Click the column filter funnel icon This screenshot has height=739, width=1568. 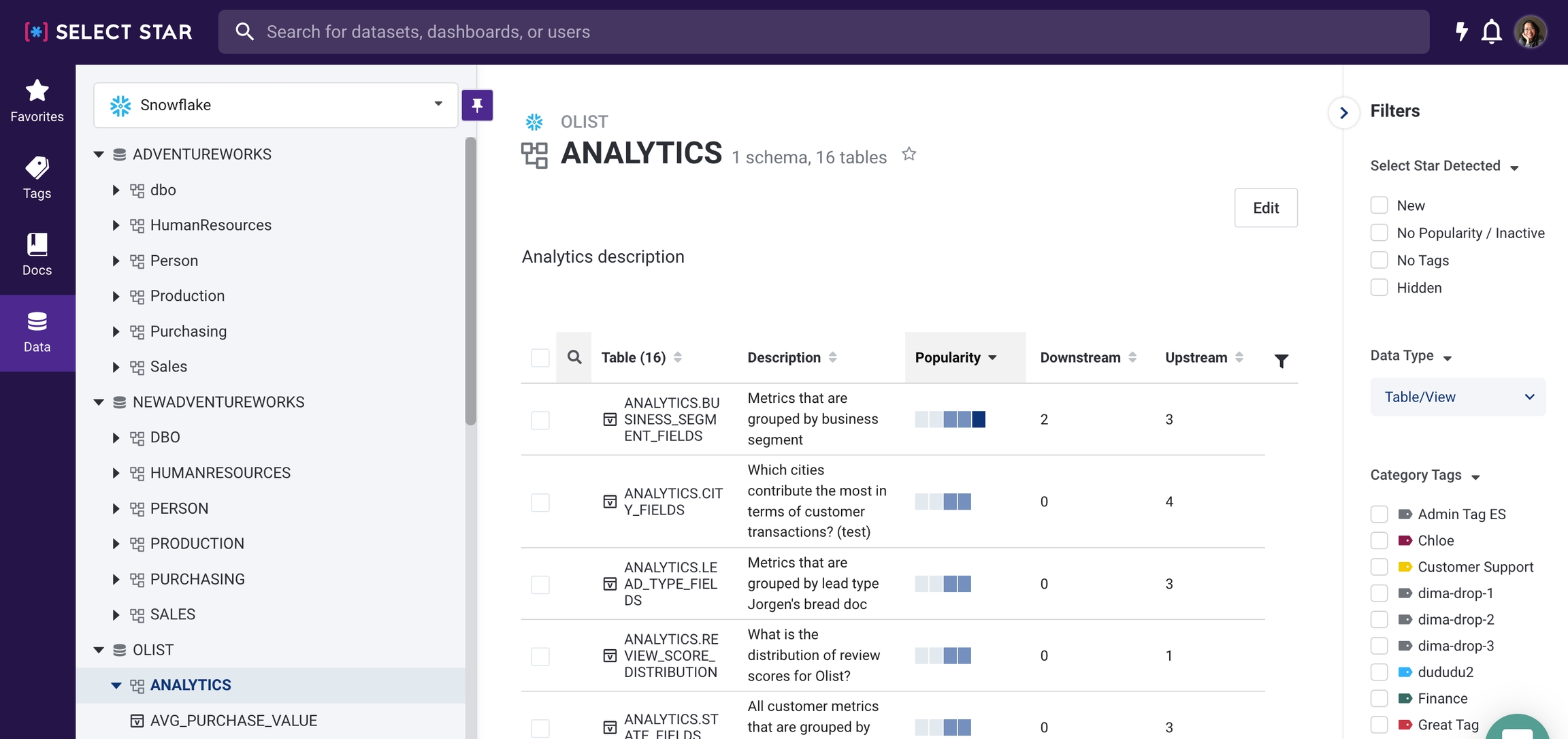1281,361
